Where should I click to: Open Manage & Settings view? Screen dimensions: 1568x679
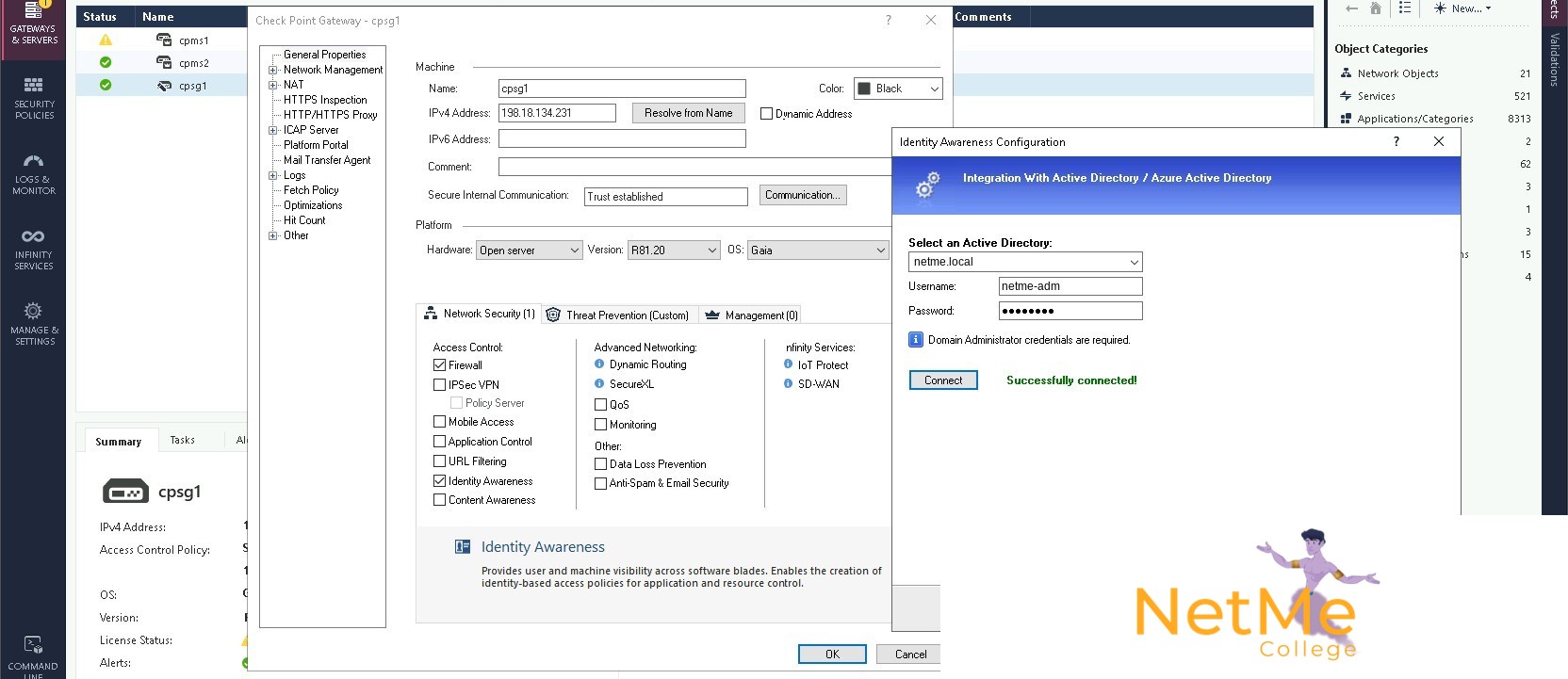(34, 324)
